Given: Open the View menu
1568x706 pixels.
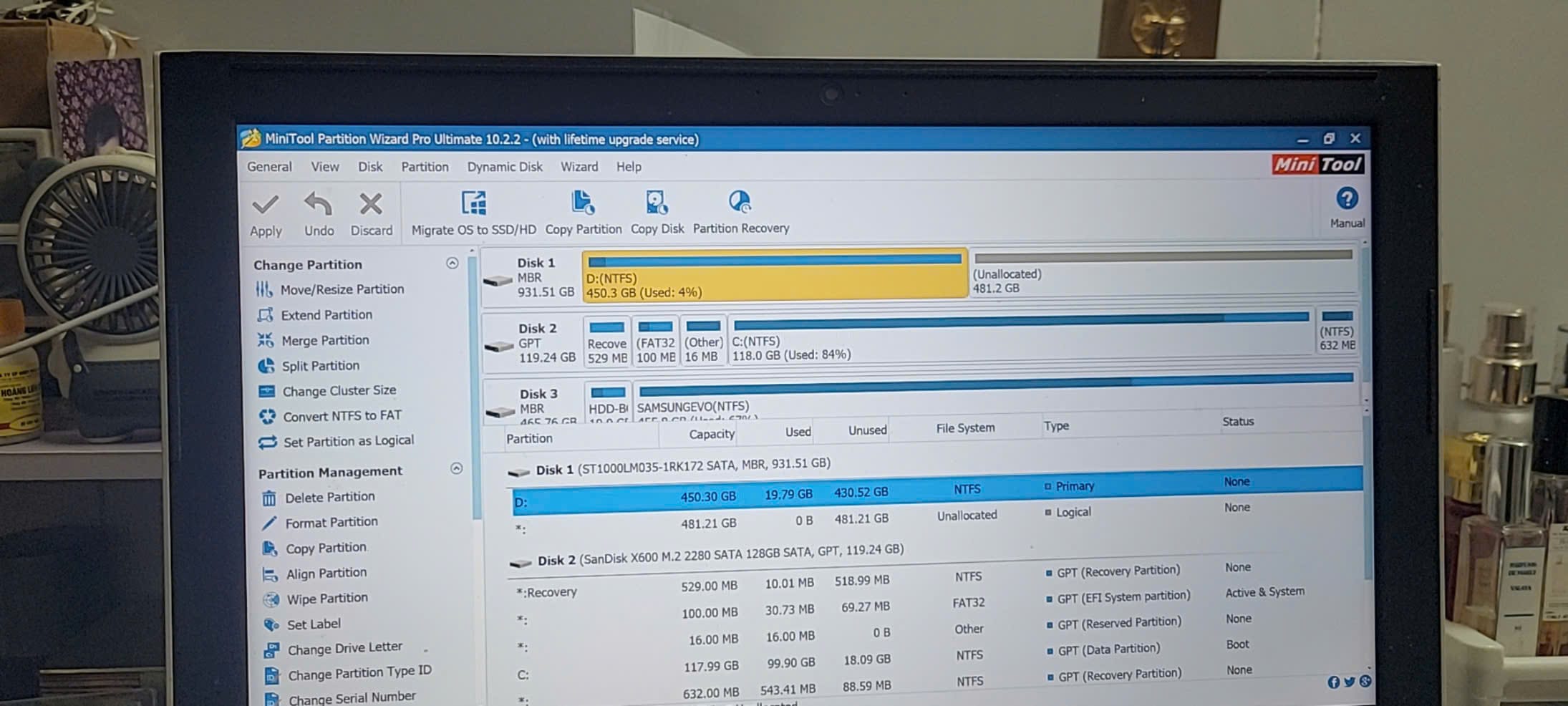Looking at the screenshot, I should click(324, 167).
